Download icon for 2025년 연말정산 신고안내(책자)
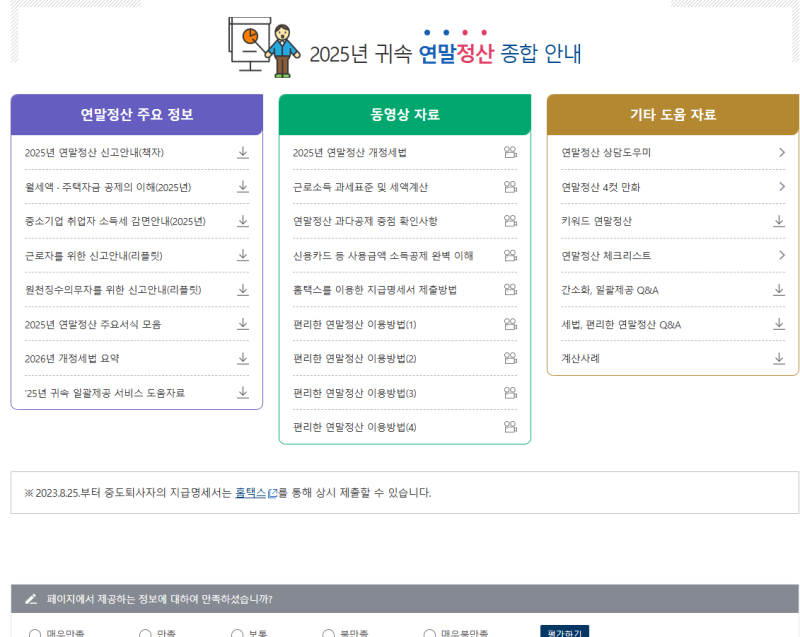Screen dimensions: 800x637 [243, 152]
